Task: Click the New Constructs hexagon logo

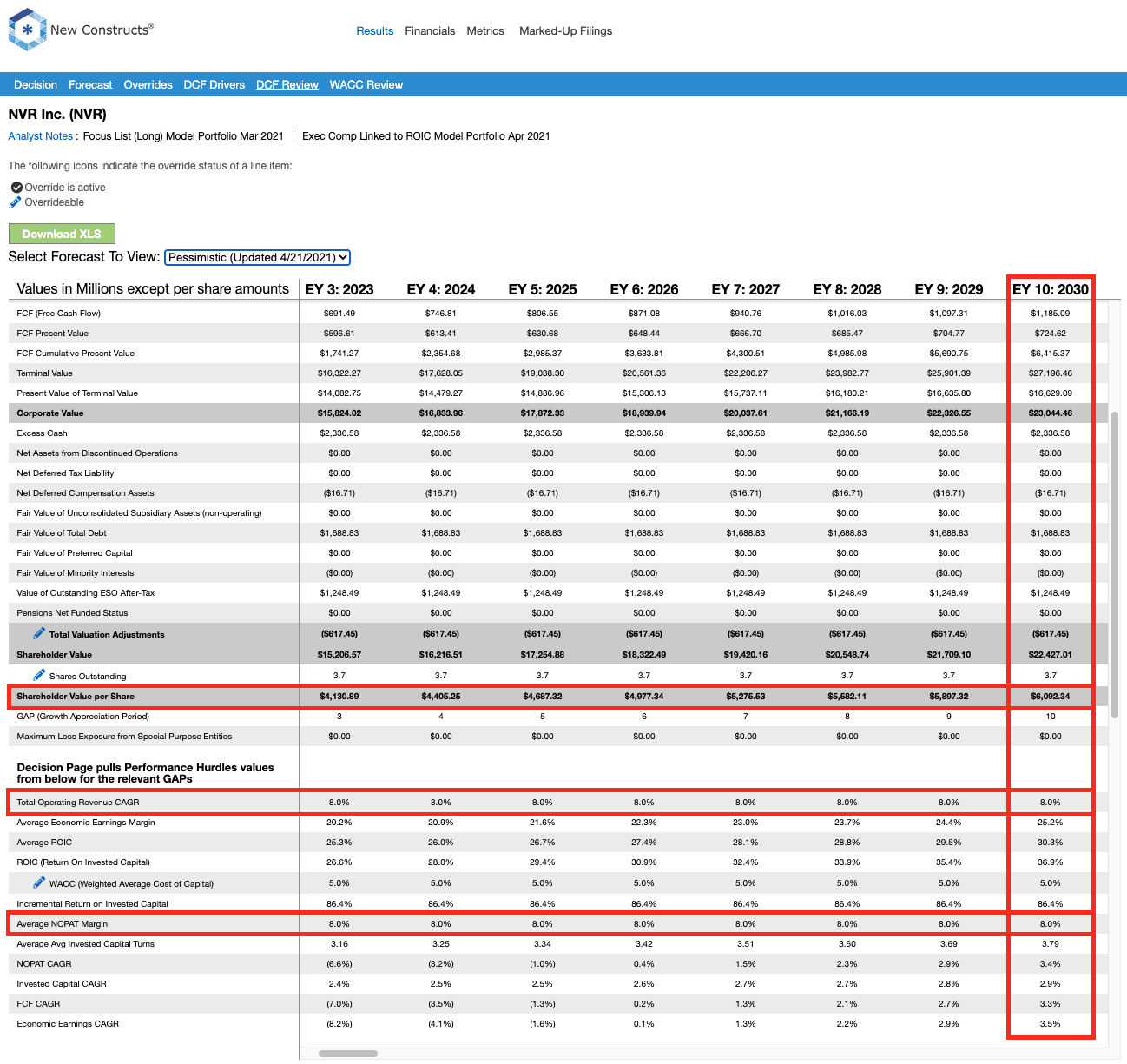Action: click(27, 30)
